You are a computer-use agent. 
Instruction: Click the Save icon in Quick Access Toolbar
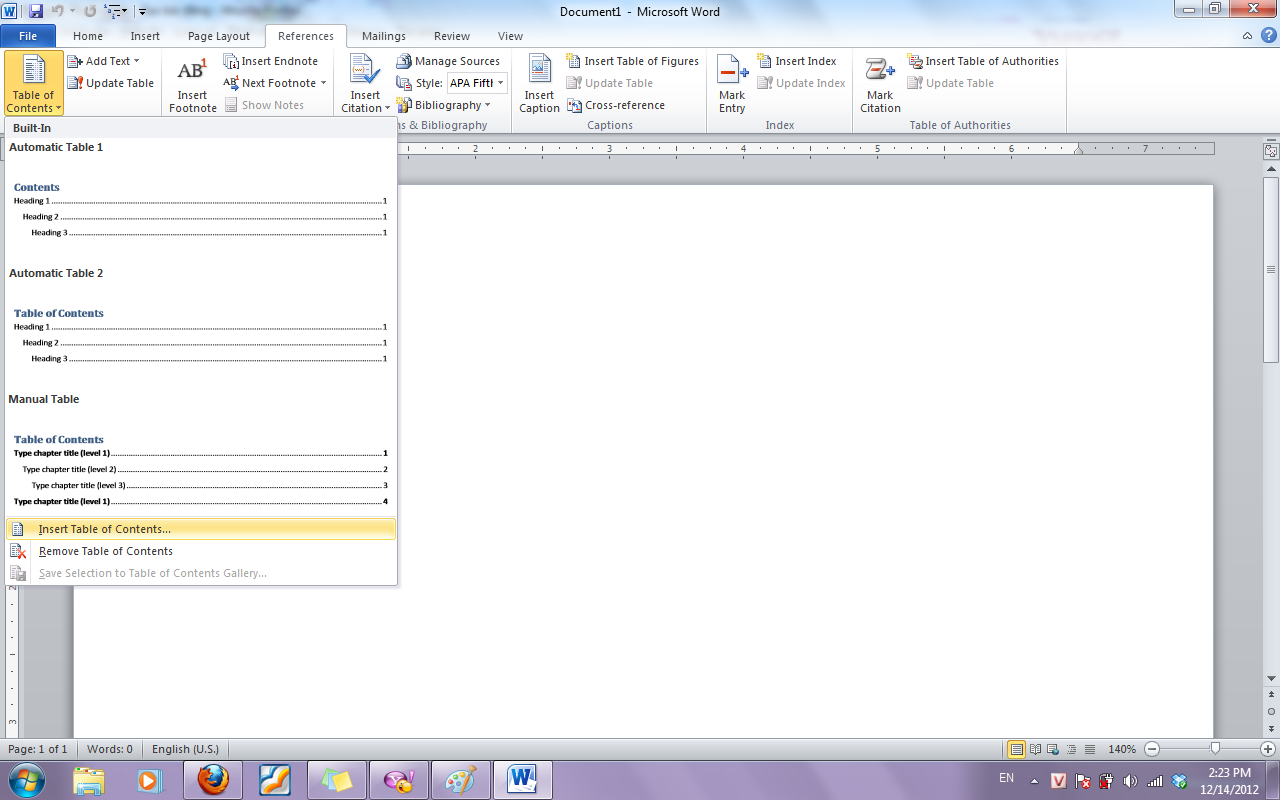tap(36, 11)
